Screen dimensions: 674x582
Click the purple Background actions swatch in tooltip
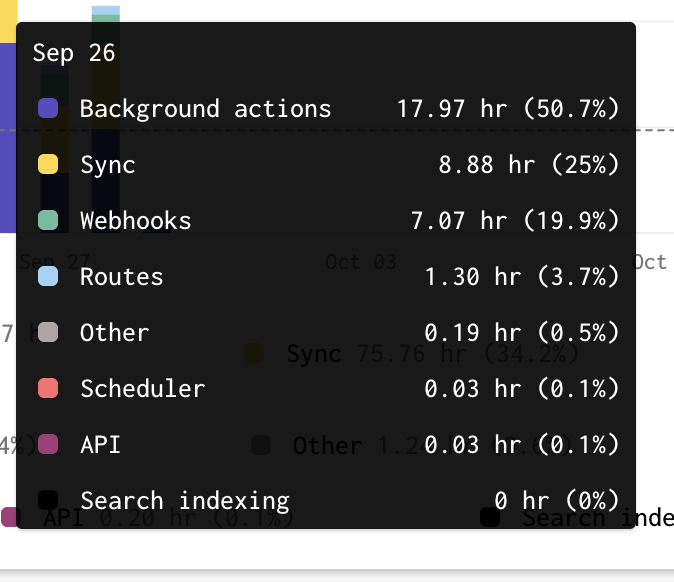48,108
